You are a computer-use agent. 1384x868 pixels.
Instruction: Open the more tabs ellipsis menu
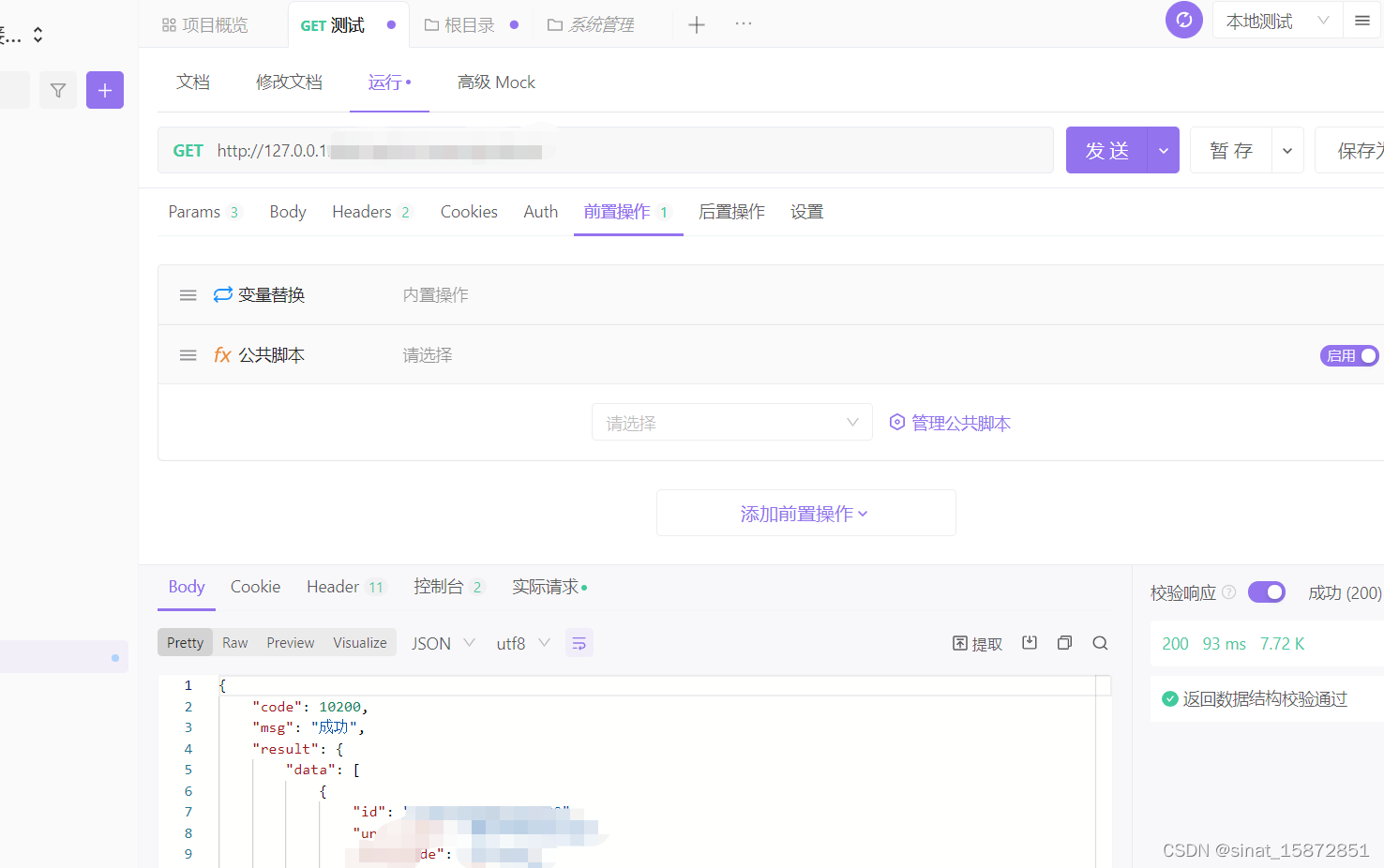[x=744, y=23]
